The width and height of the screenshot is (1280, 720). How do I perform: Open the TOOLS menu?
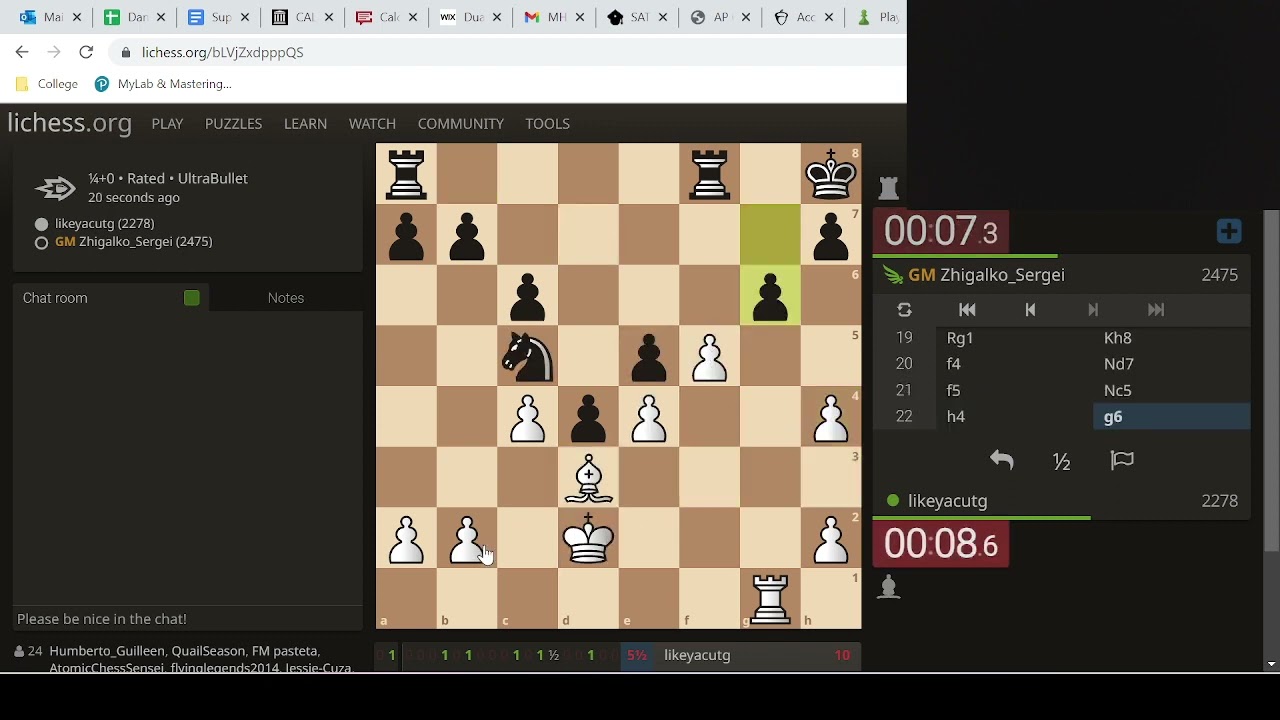point(547,124)
